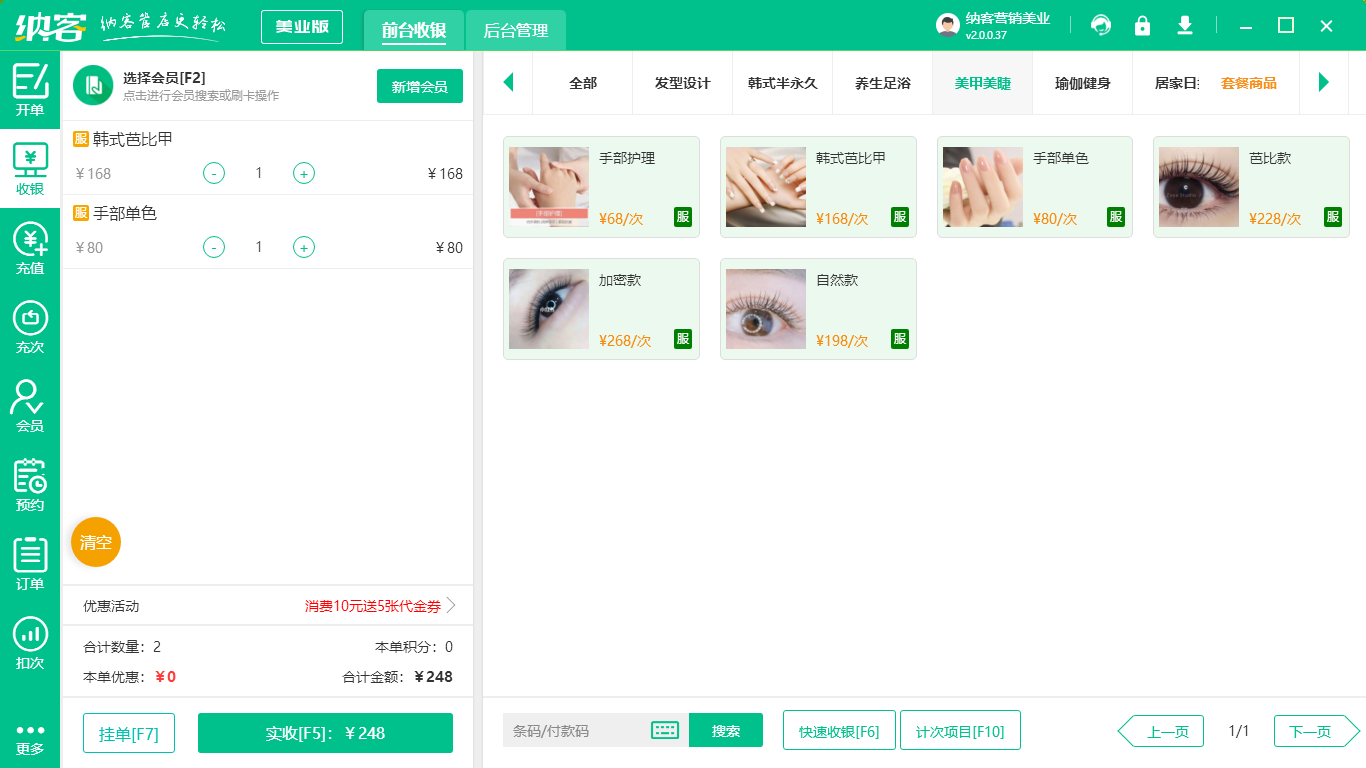Screen dimensions: 1366x768
Task: Click the customer service headset icon
Action: pos(1101,25)
